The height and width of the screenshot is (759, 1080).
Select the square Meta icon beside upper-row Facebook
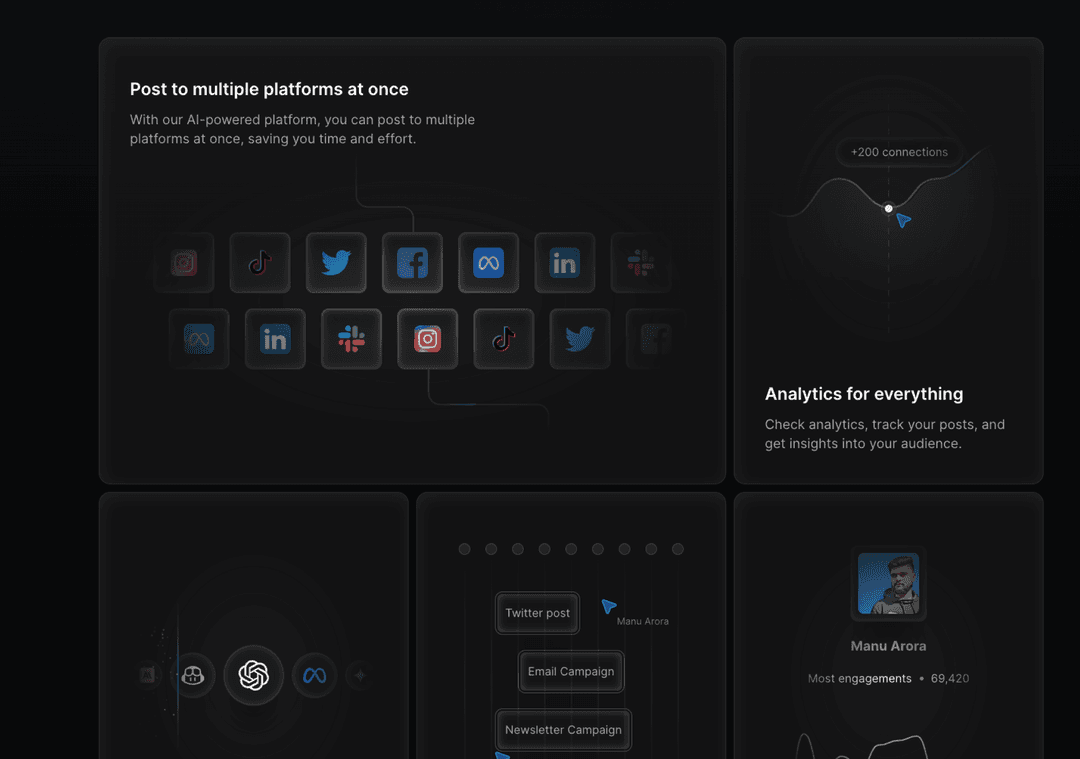pyautogui.click(x=488, y=262)
